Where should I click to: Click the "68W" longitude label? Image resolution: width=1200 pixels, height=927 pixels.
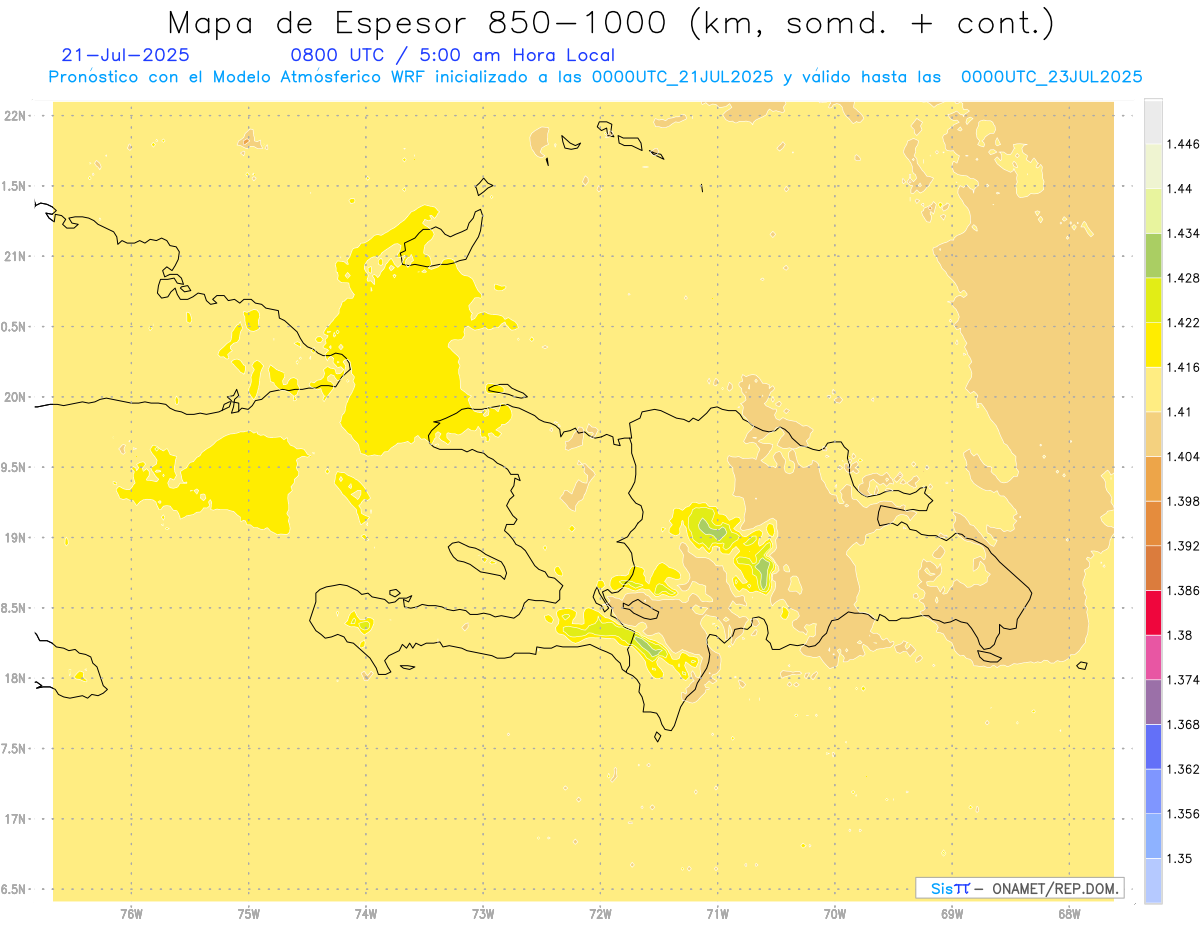(x=1069, y=914)
